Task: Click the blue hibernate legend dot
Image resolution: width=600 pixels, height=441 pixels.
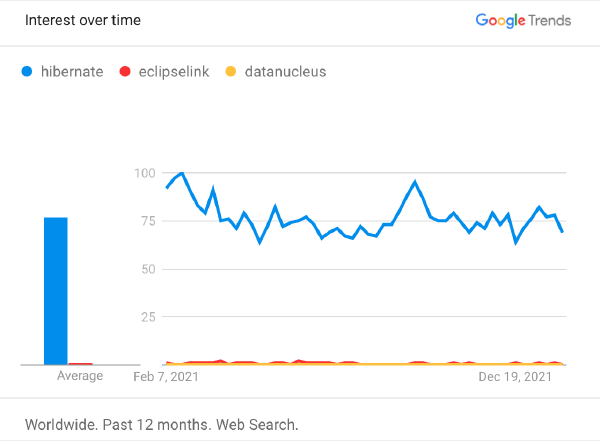Action: [27, 71]
